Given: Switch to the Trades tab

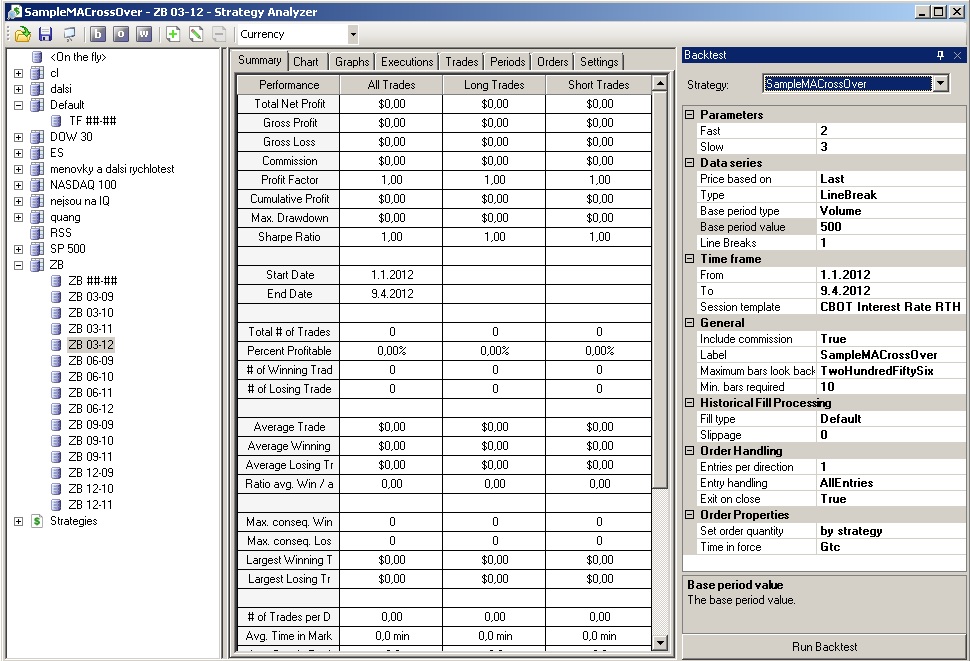Looking at the screenshot, I should point(461,62).
